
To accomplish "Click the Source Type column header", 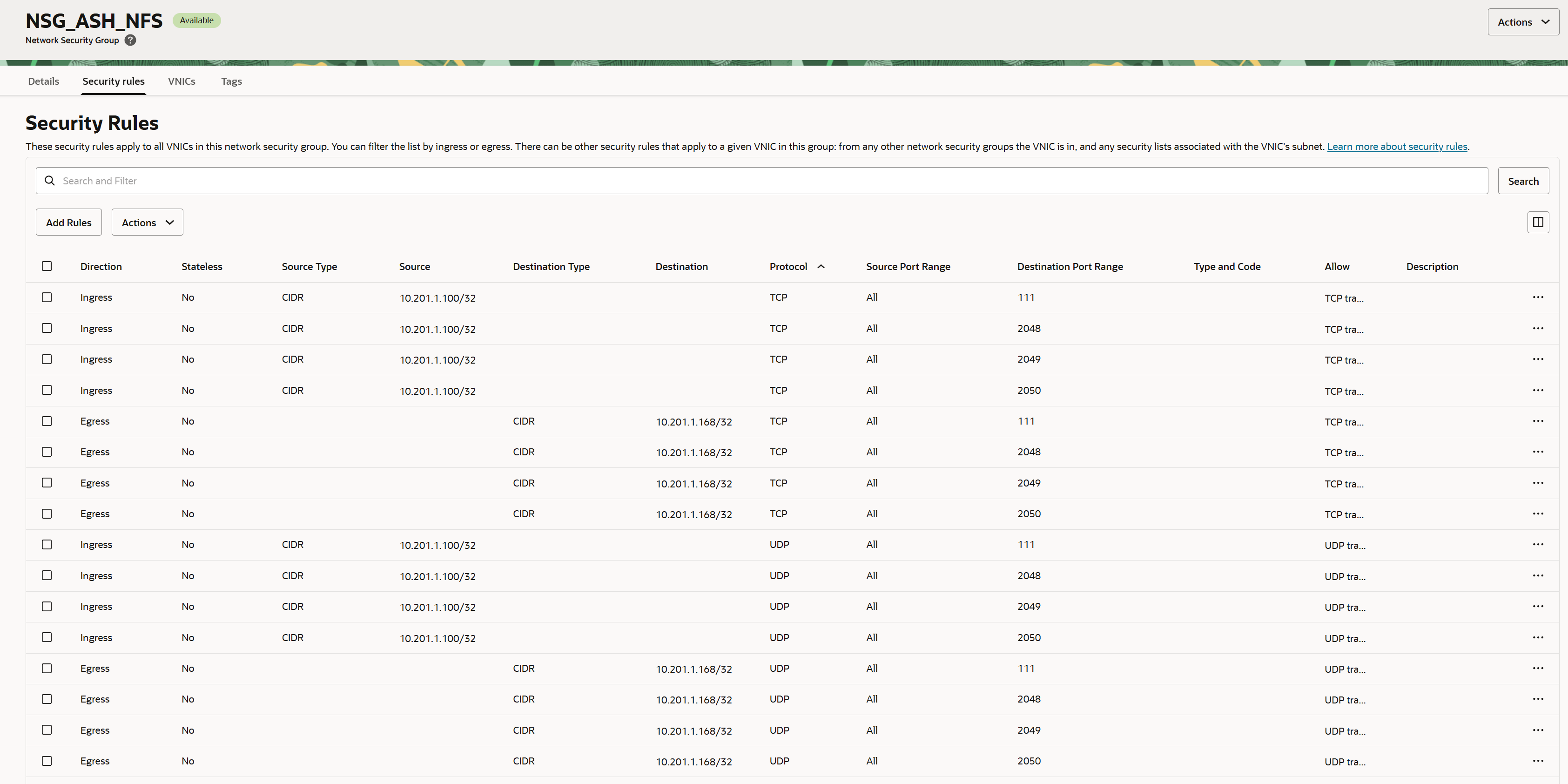I will [309, 267].
